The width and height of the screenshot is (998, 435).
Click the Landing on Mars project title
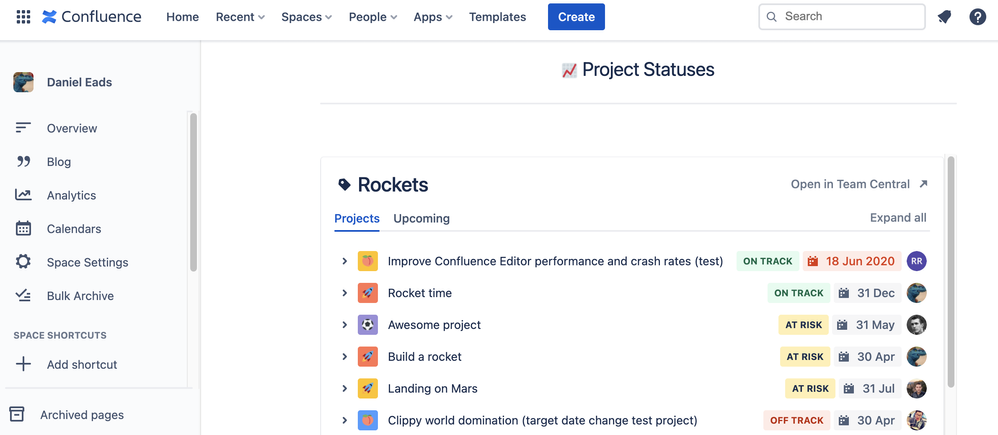tap(433, 389)
